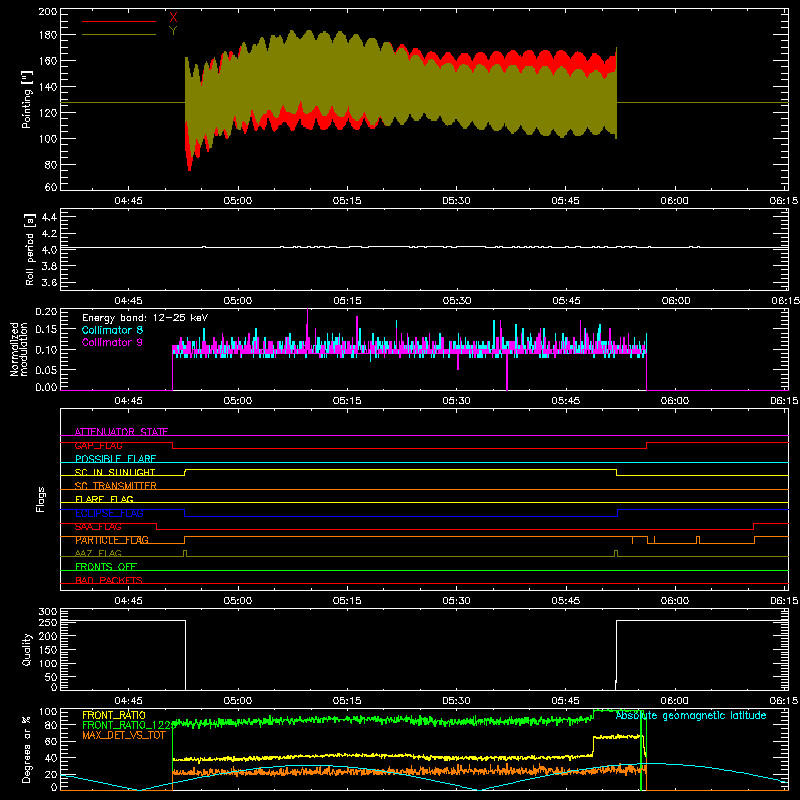This screenshot has height=800, width=800.
Task: Click the yellow FRONT_RATIO legend entry
Action: tap(114, 715)
